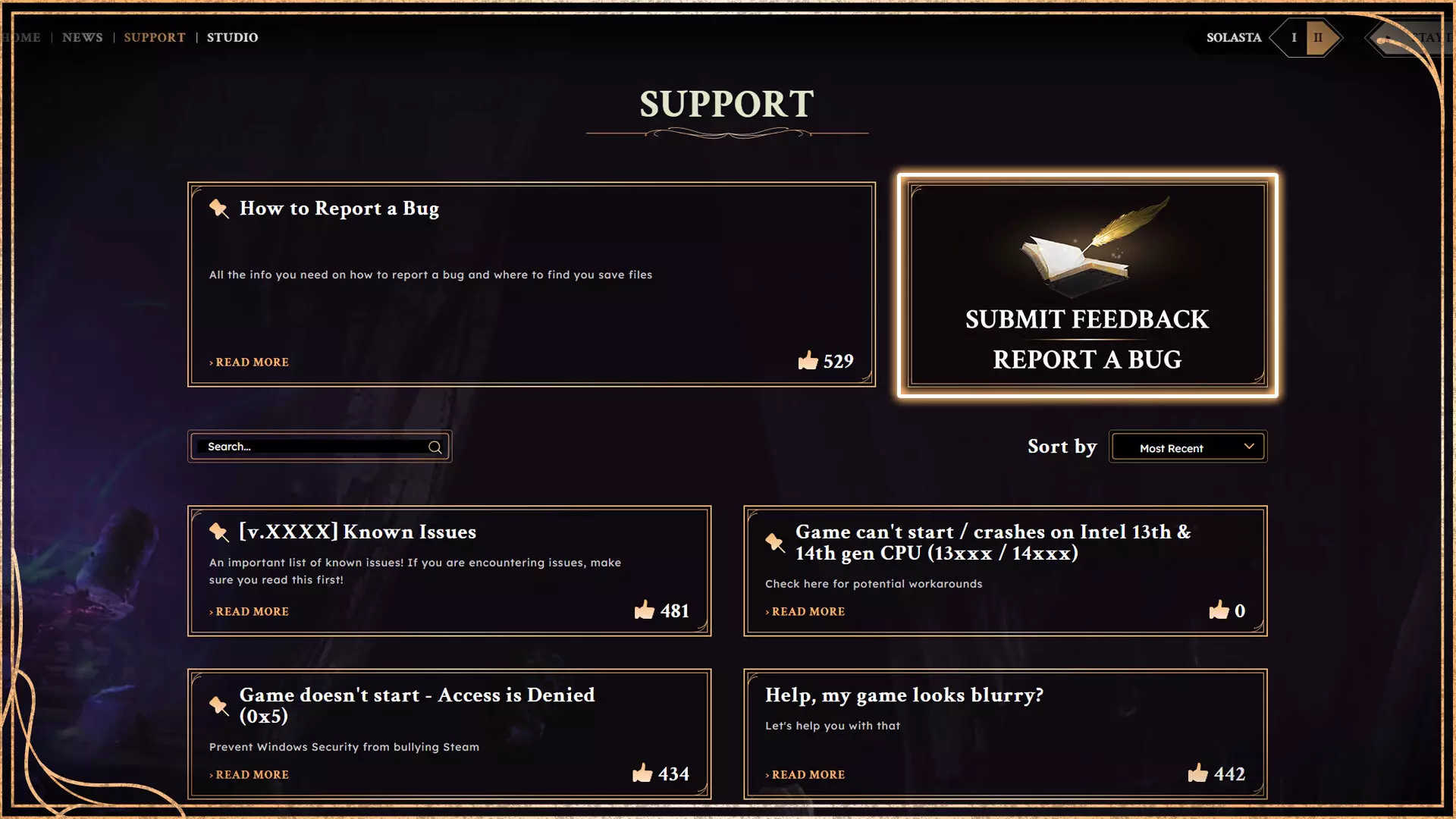Click thumbs-up on Known Issues article
The image size is (1456, 819).
[645, 610]
